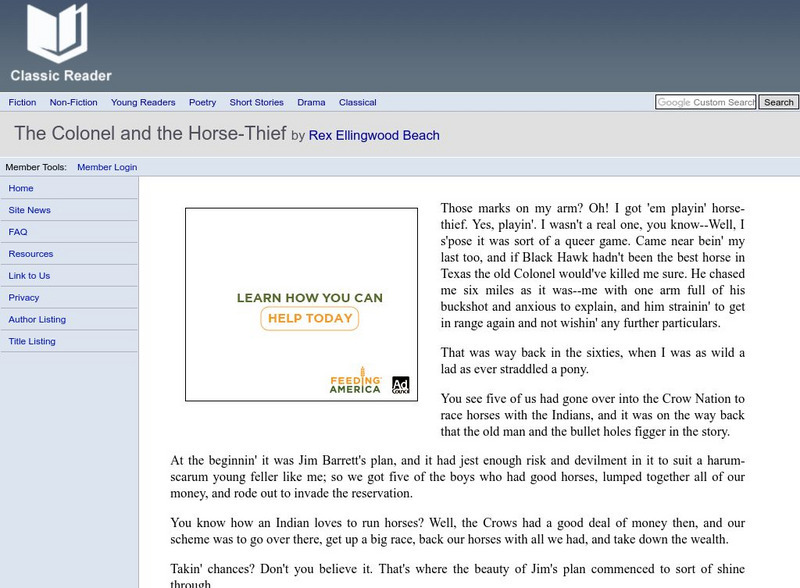Click paragraph 'You know how an Indian loves'
Image resolution: width=800 pixels, height=588 pixels.
point(458,531)
